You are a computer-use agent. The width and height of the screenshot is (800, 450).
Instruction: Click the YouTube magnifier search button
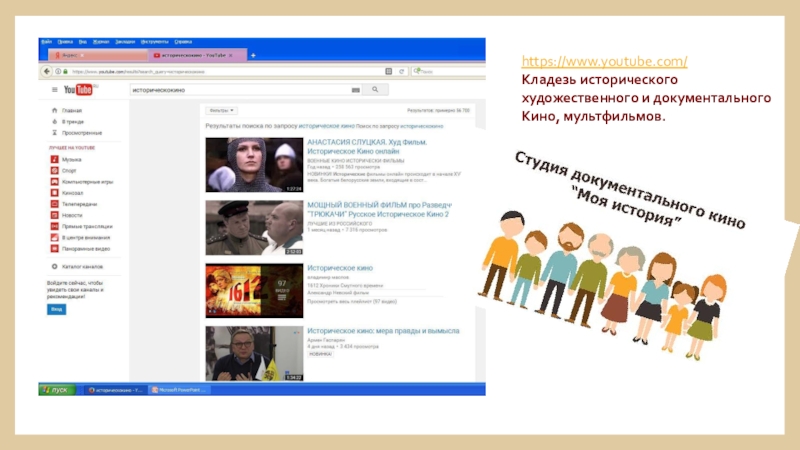[375, 90]
